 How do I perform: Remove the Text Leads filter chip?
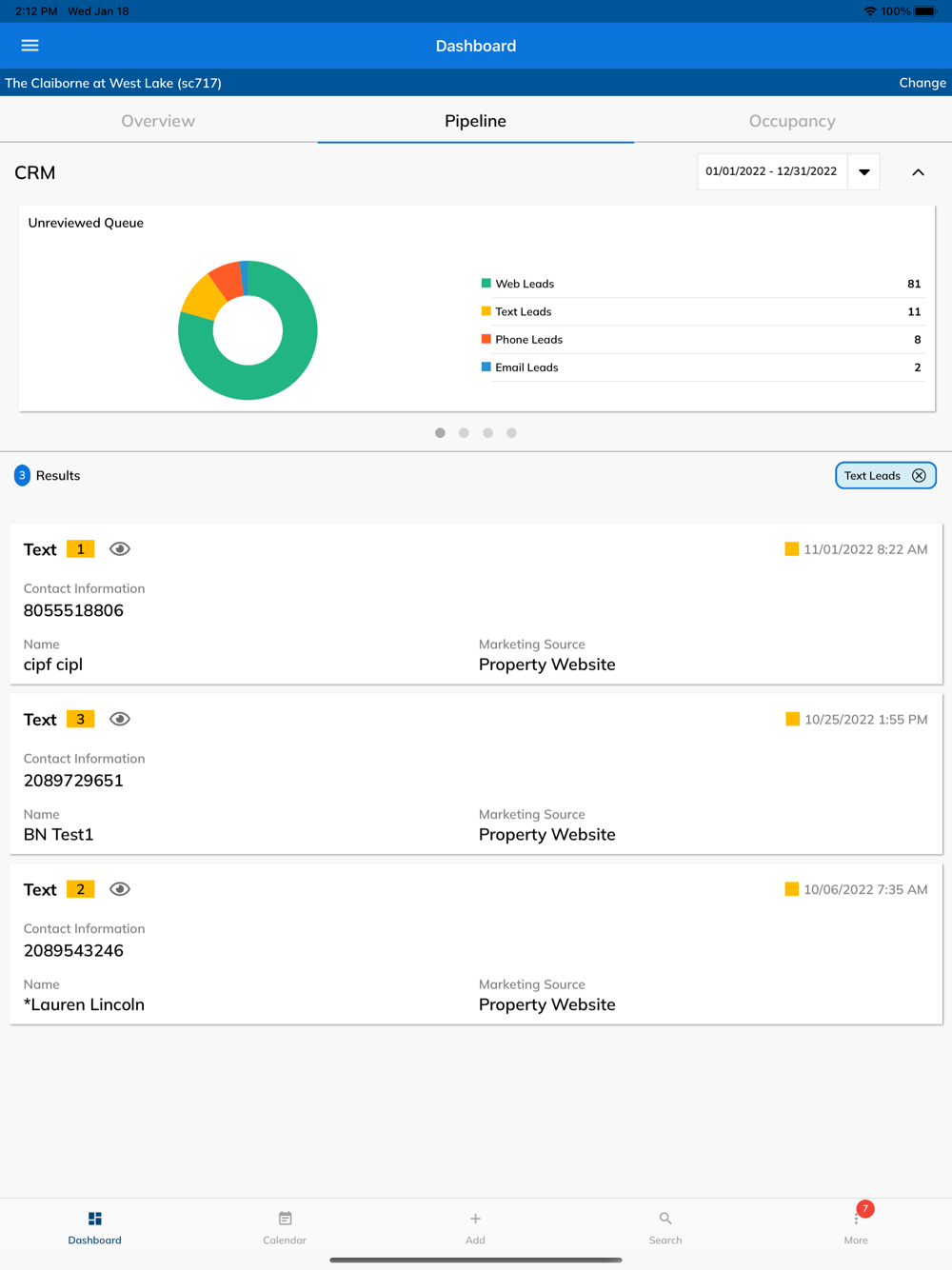tap(919, 476)
